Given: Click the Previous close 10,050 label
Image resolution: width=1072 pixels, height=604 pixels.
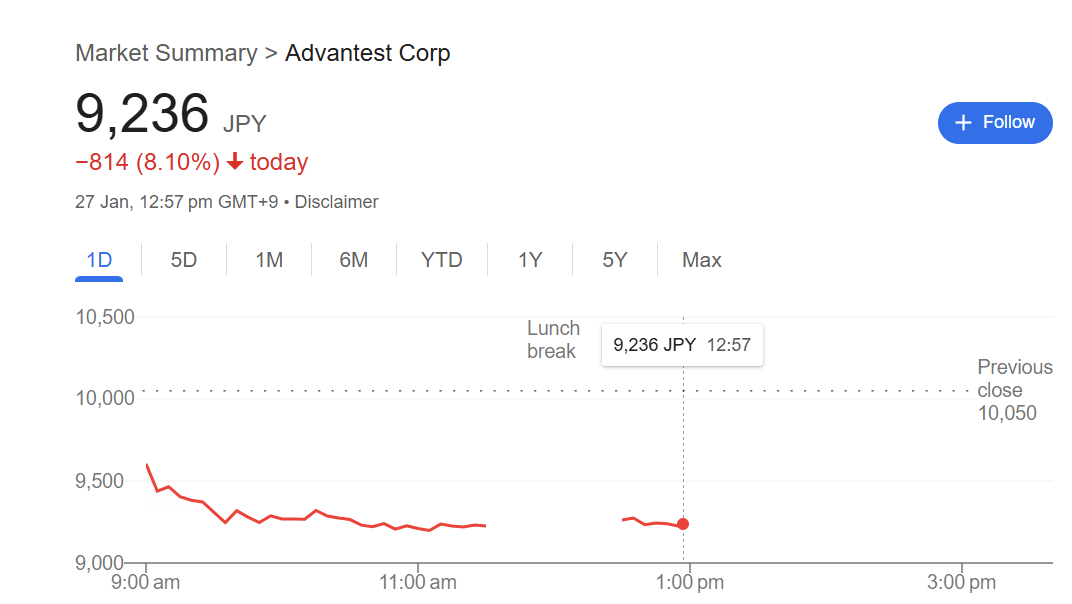Looking at the screenshot, I should point(1014,390).
